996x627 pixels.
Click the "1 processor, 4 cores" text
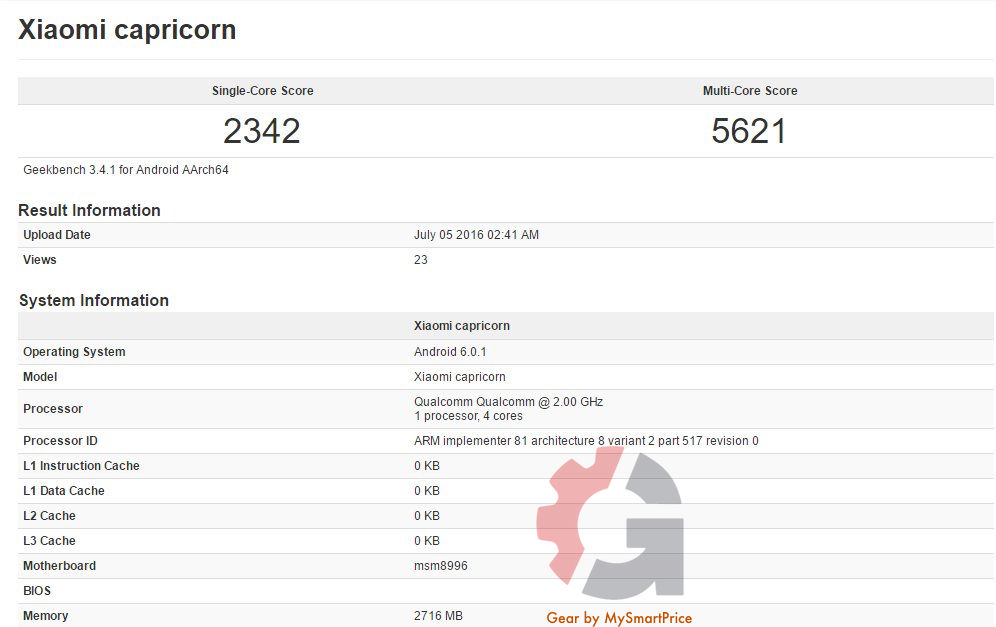coord(468,416)
